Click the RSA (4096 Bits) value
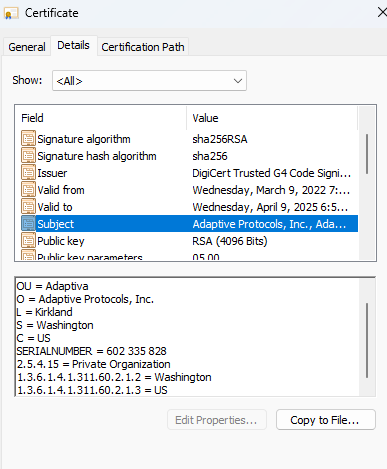This screenshot has width=387, height=469. coord(230,241)
